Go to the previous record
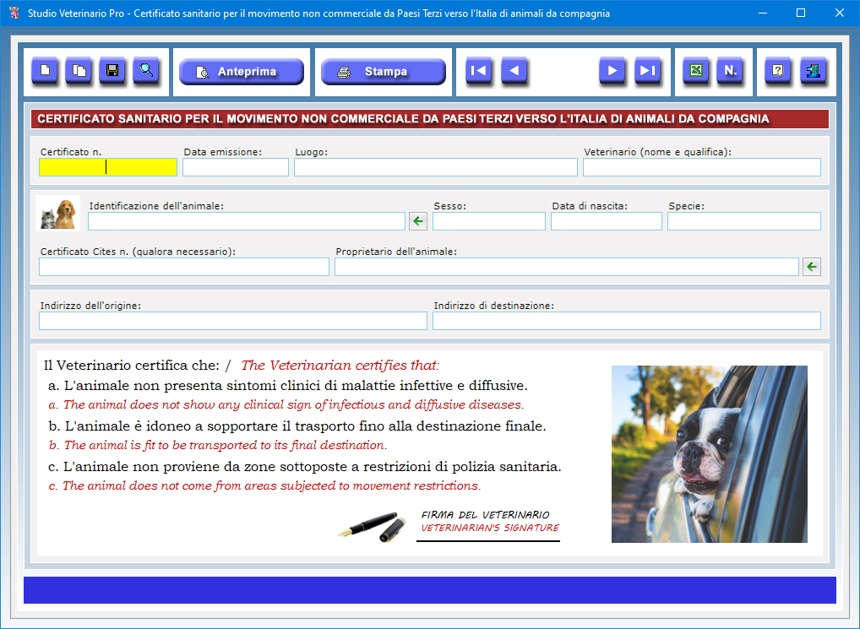The height and width of the screenshot is (629, 860). pos(514,71)
